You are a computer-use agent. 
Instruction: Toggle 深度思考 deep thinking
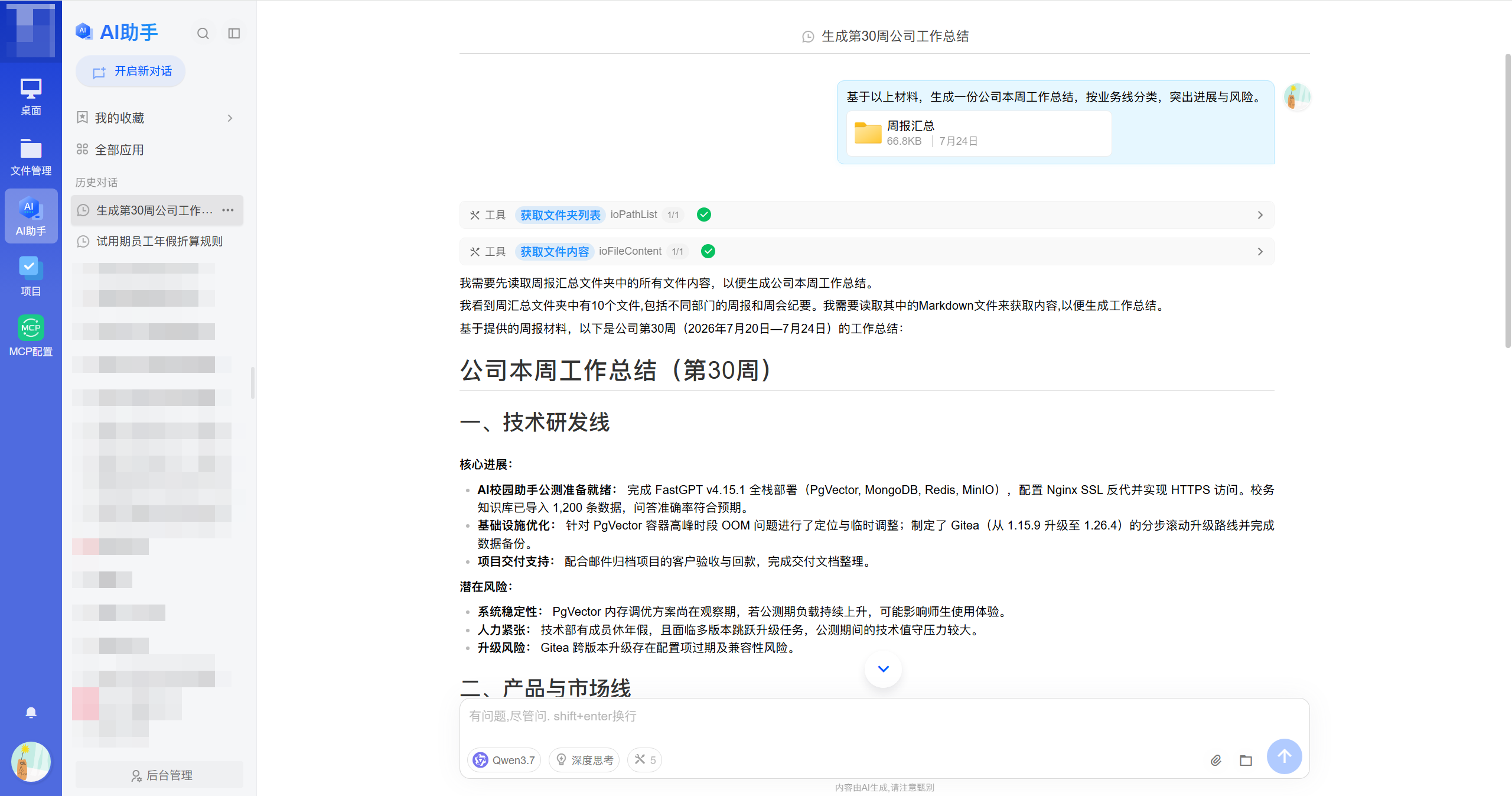coord(584,760)
